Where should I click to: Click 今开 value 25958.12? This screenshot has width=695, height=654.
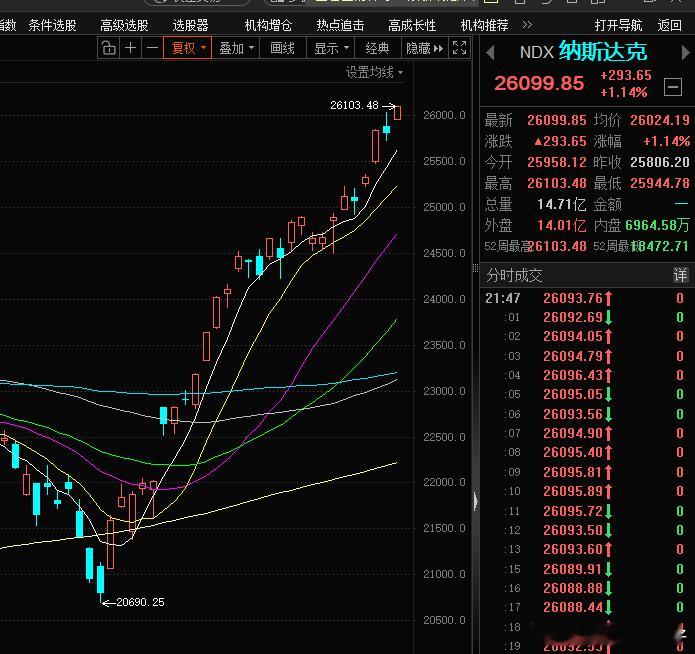(557, 162)
